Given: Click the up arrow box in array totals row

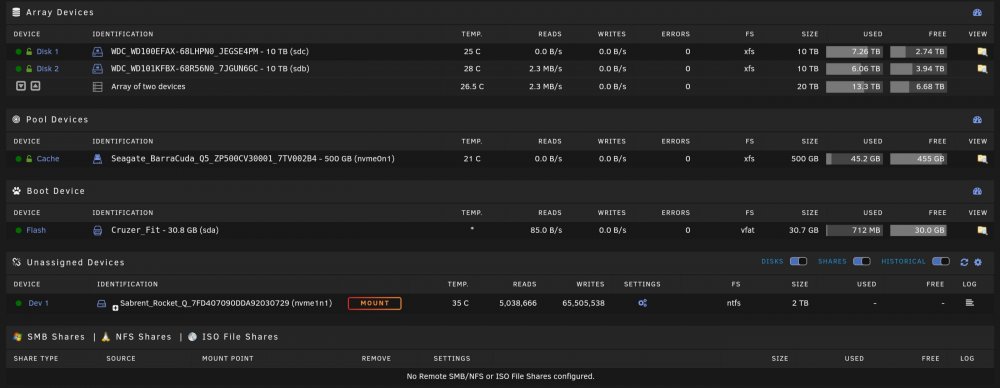Looking at the screenshot, I should [x=35, y=86].
